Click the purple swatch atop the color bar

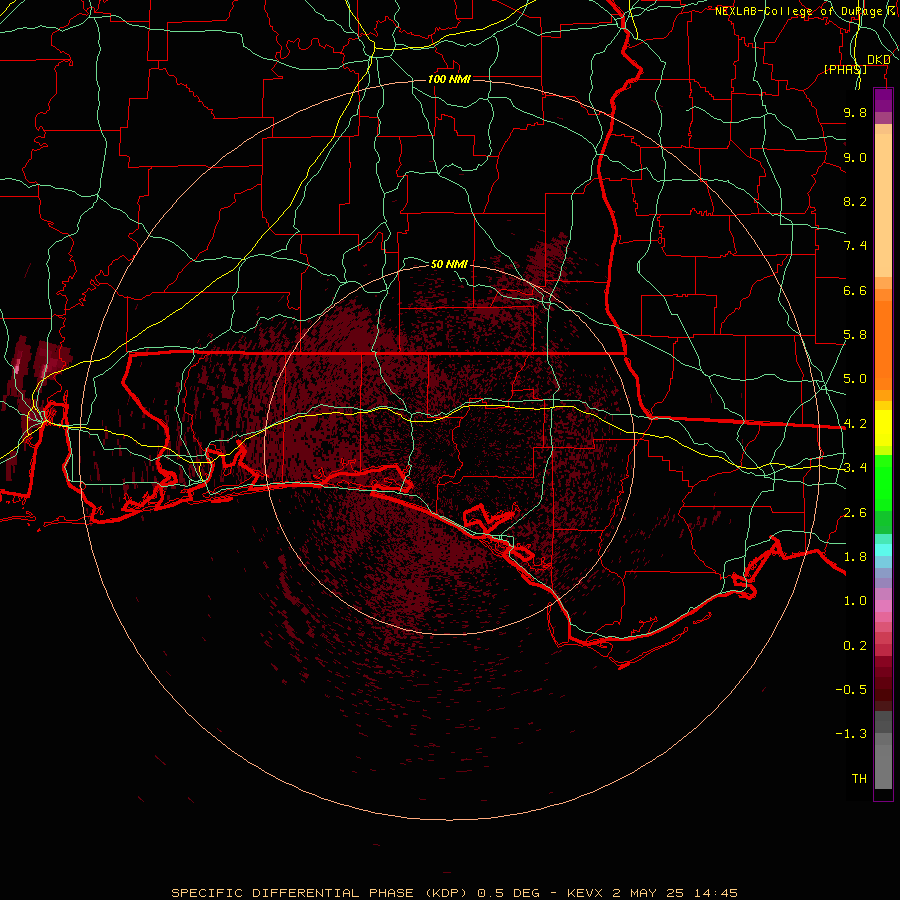(883, 100)
